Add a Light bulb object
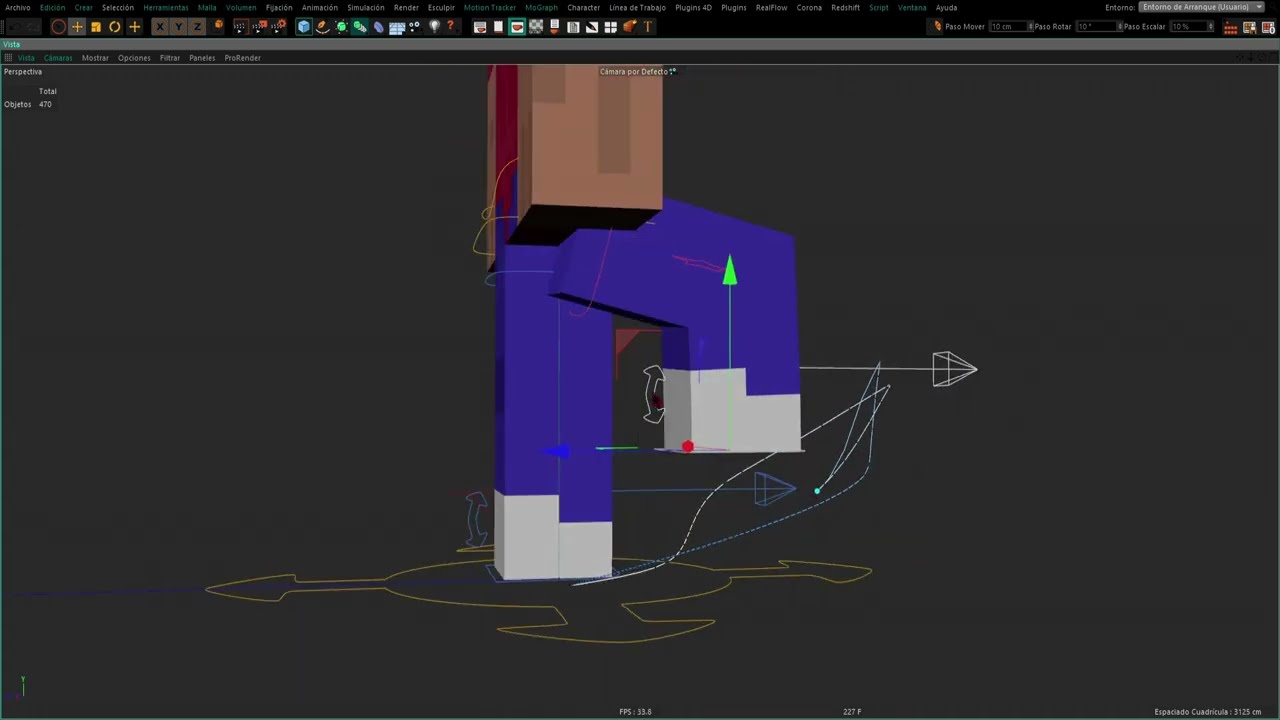1280x720 pixels. pyautogui.click(x=434, y=27)
